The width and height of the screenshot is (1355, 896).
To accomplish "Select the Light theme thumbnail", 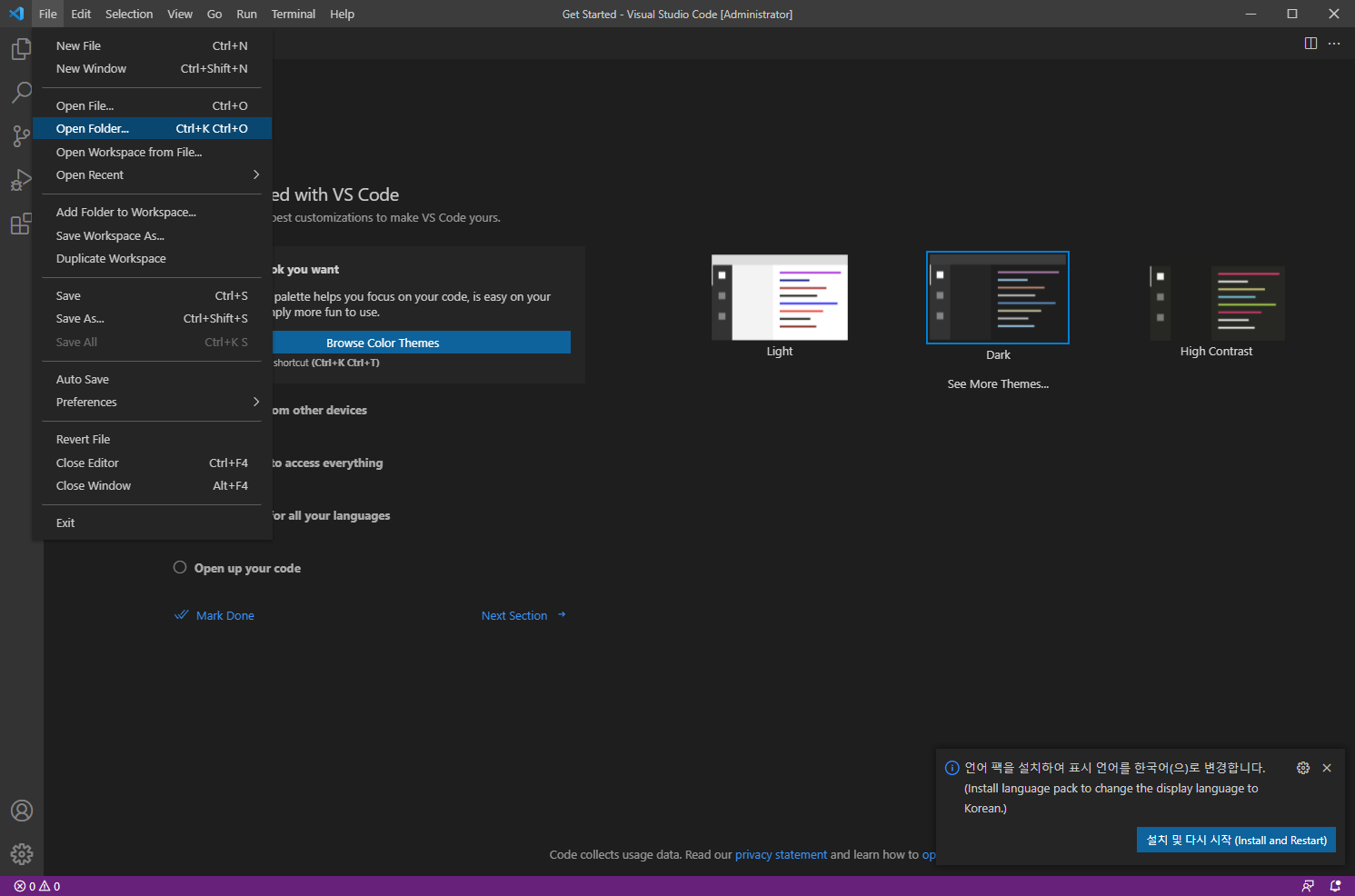I will click(780, 297).
